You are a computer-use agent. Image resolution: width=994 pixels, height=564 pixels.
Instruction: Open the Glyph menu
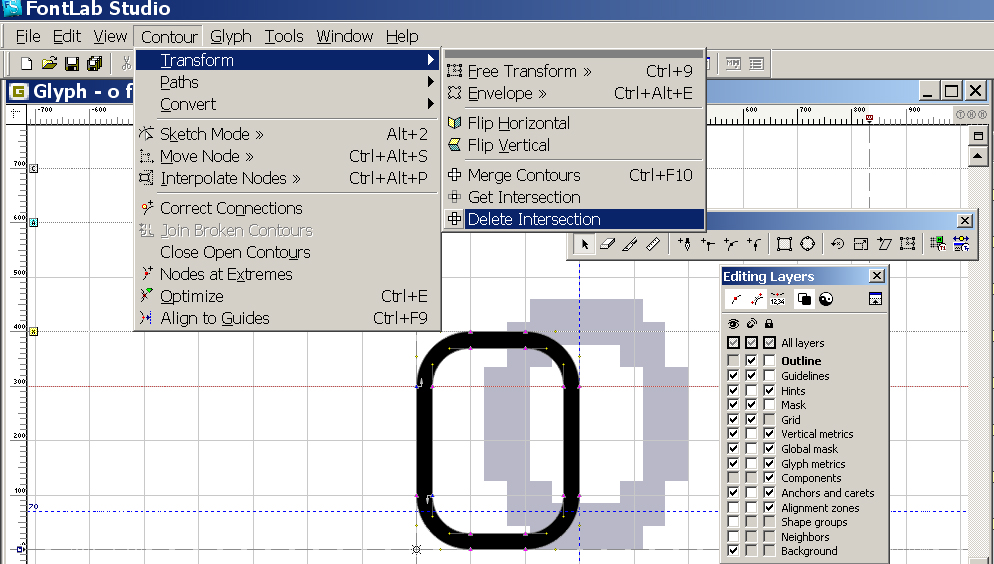tap(231, 37)
